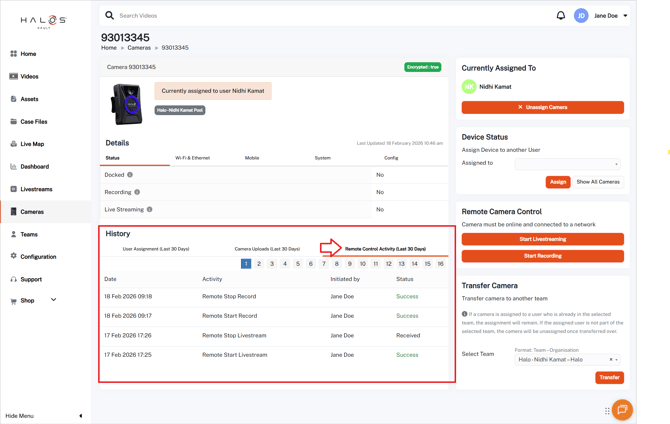Open the Jane Doe account menu arrow
Viewport: 670px width, 424px height.
pos(626,16)
